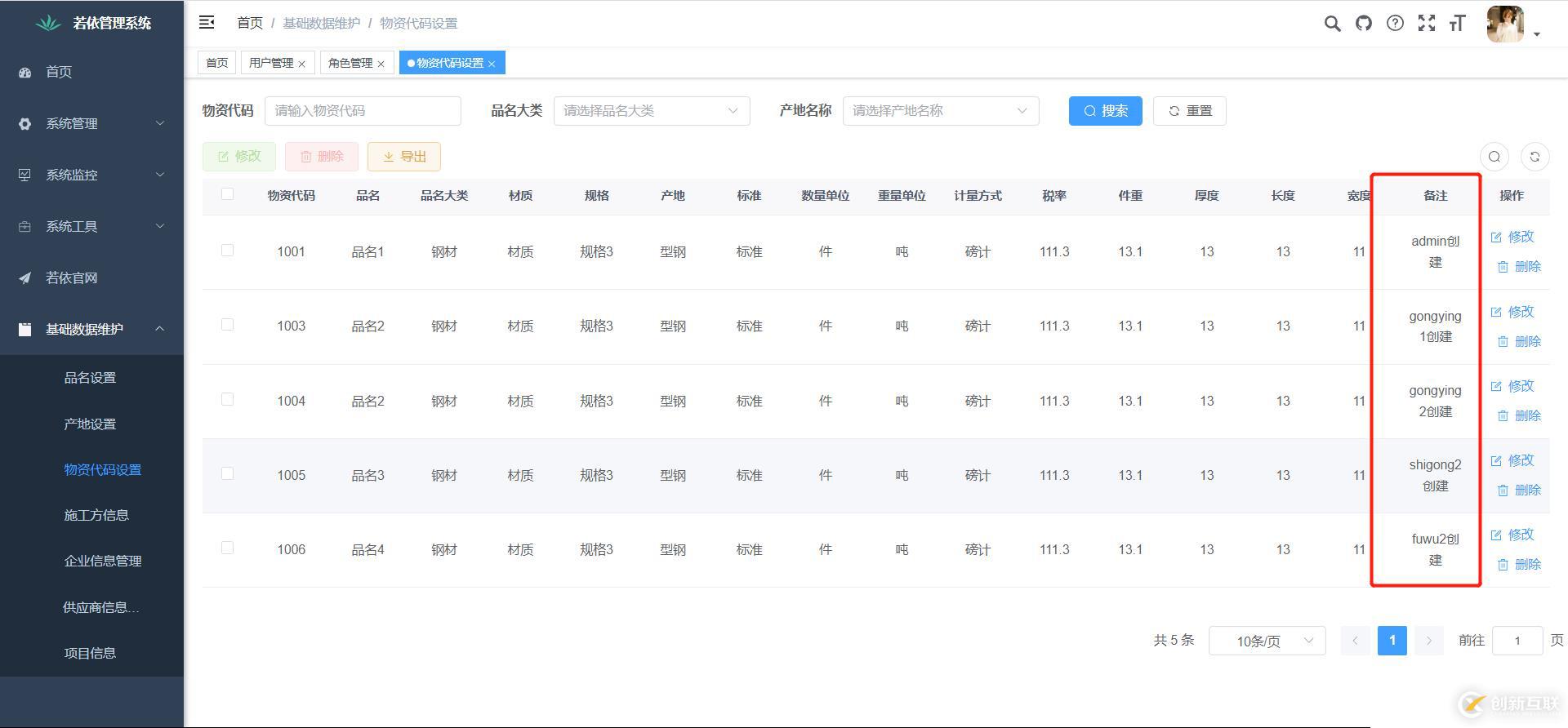Open the 产地名称 dropdown

click(940, 111)
